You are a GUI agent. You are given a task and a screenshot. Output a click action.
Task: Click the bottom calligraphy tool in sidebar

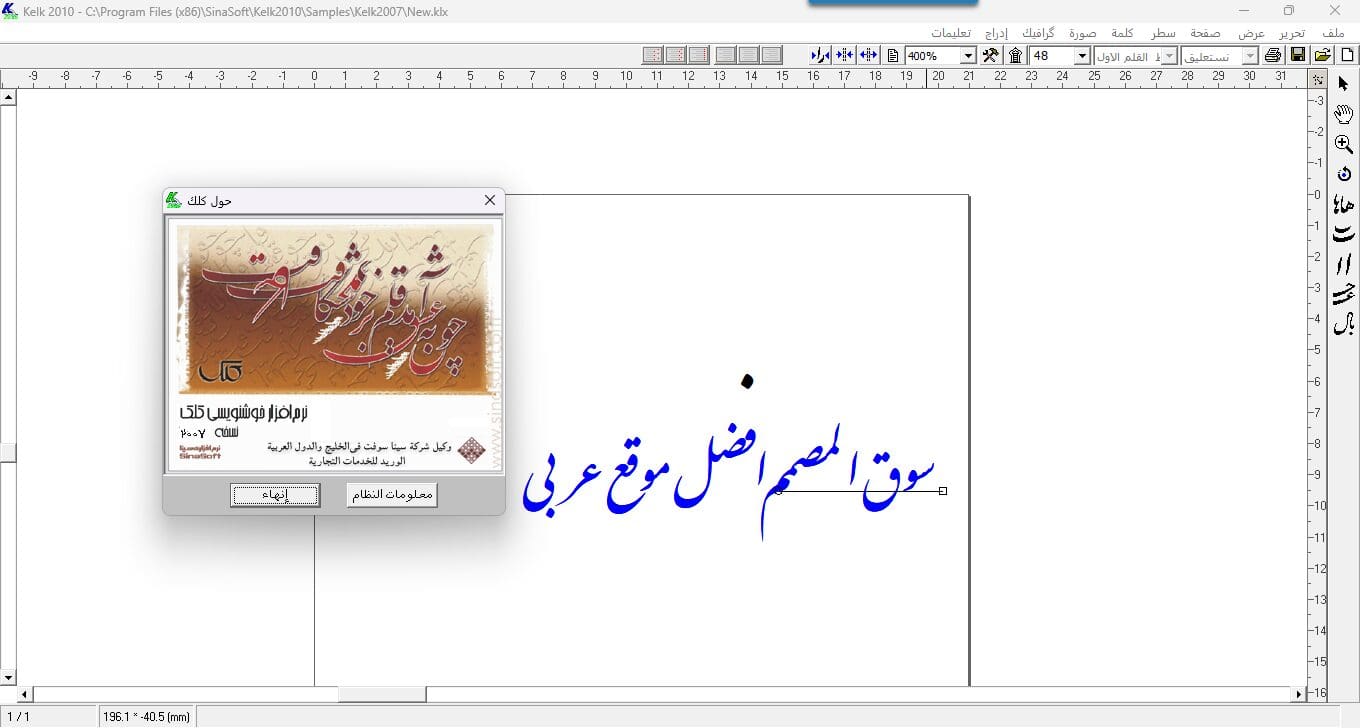tap(1343, 324)
